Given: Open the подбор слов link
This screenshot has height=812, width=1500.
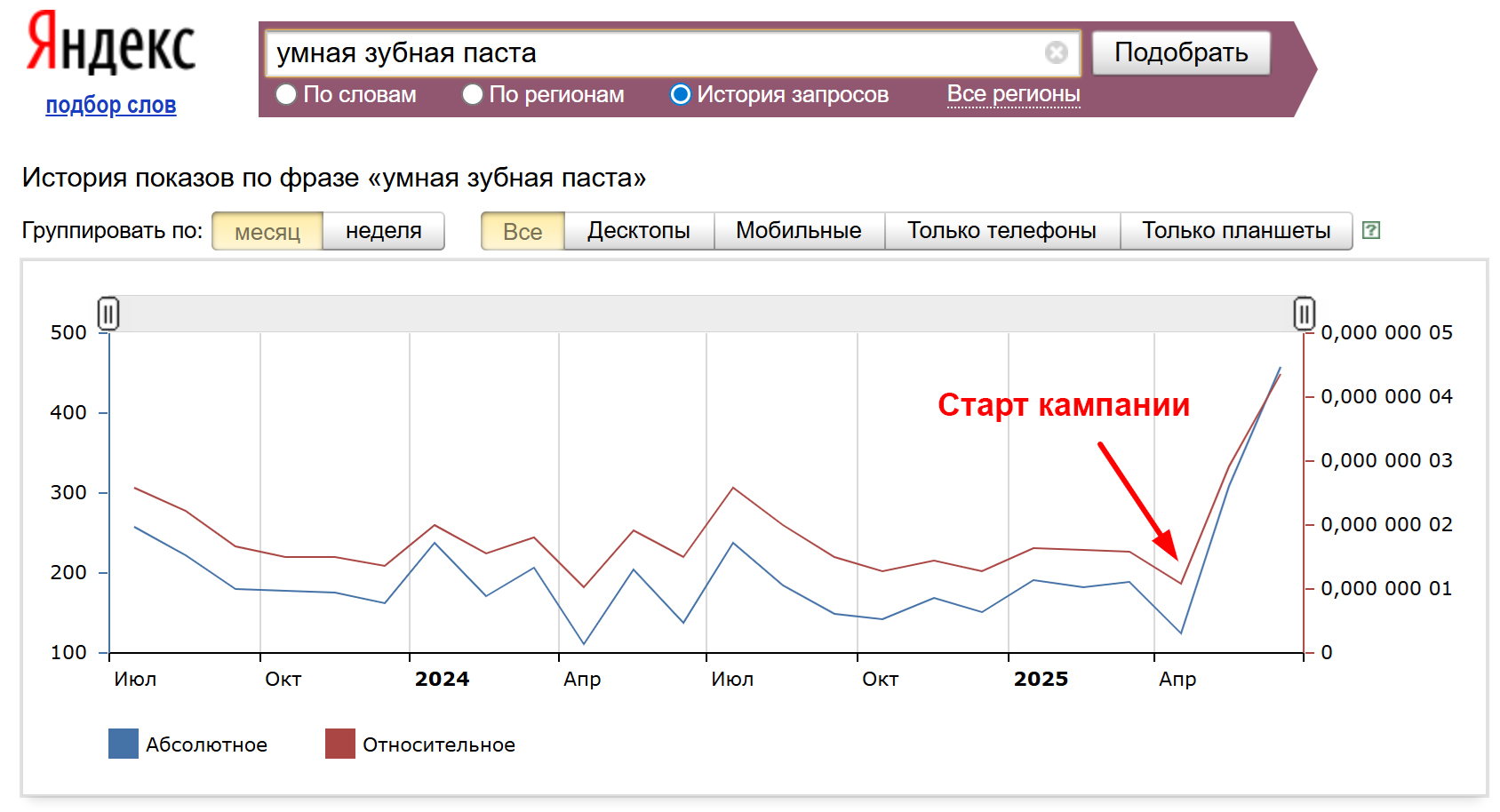Looking at the screenshot, I should point(111,105).
